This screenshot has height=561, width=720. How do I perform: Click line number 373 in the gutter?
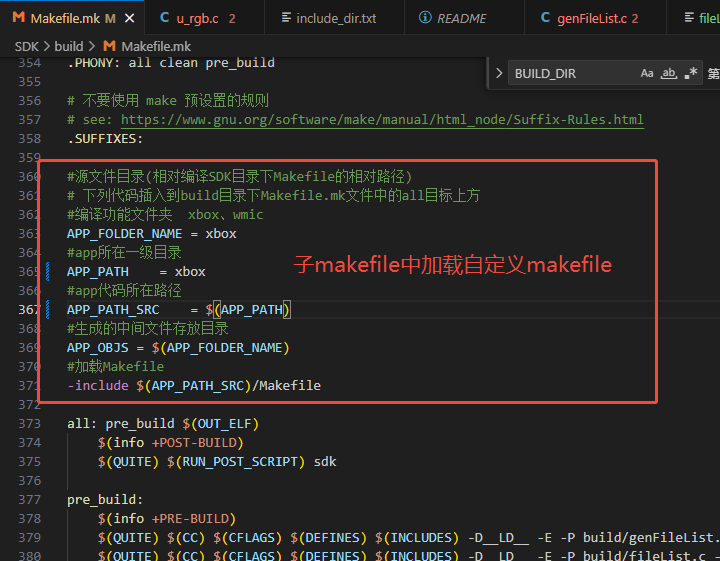[30, 423]
